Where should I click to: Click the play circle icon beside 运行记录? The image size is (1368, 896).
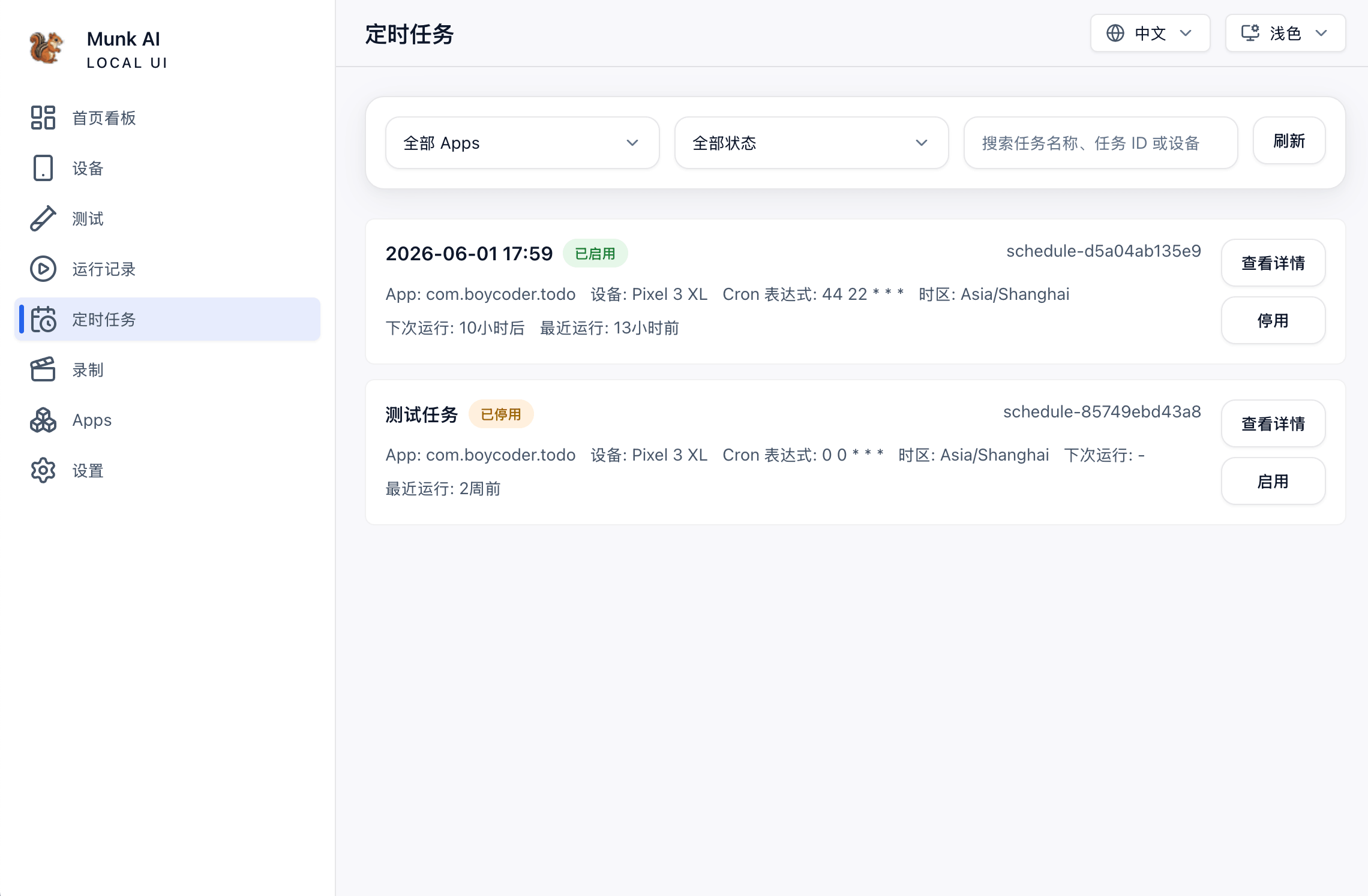[43, 269]
